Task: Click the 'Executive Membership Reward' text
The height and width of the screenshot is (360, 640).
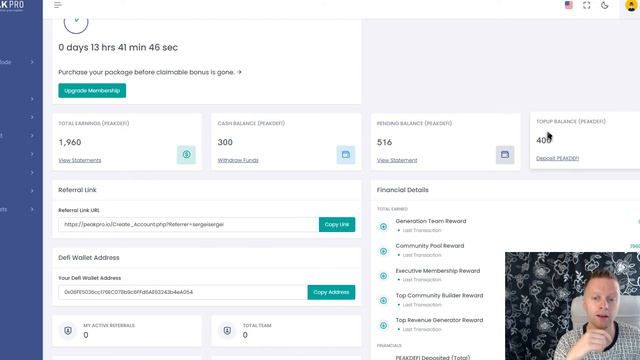Action: tap(438, 271)
